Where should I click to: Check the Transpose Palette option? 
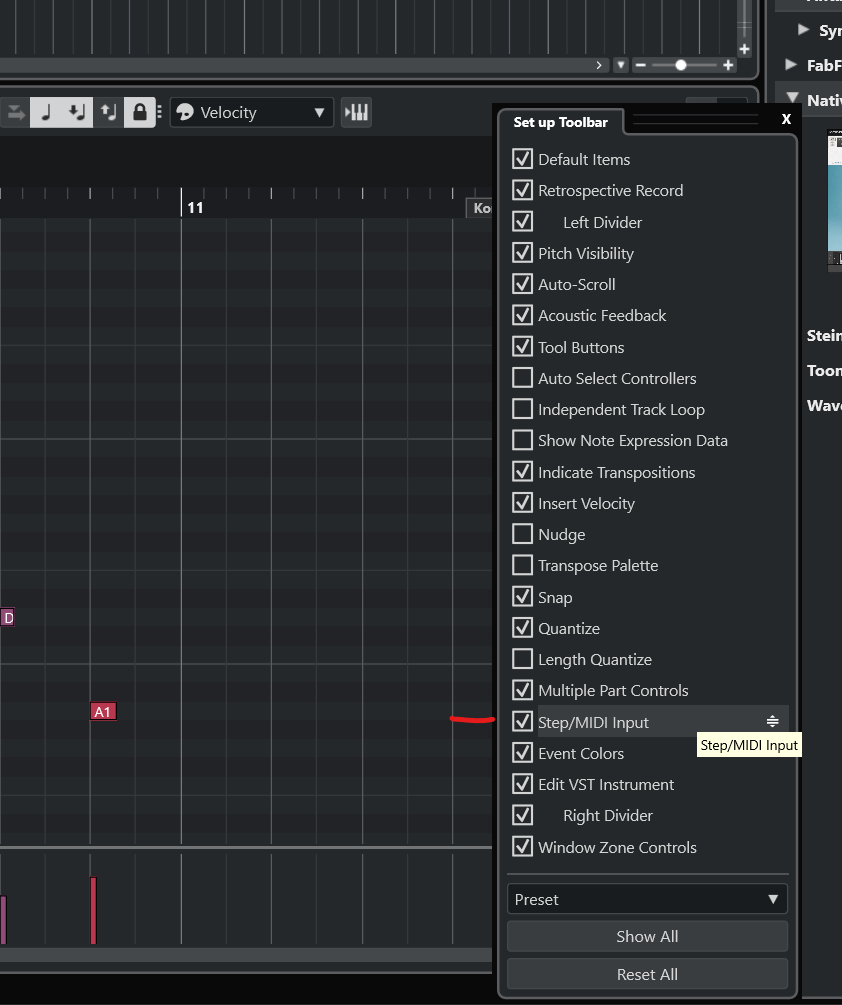tap(522, 565)
